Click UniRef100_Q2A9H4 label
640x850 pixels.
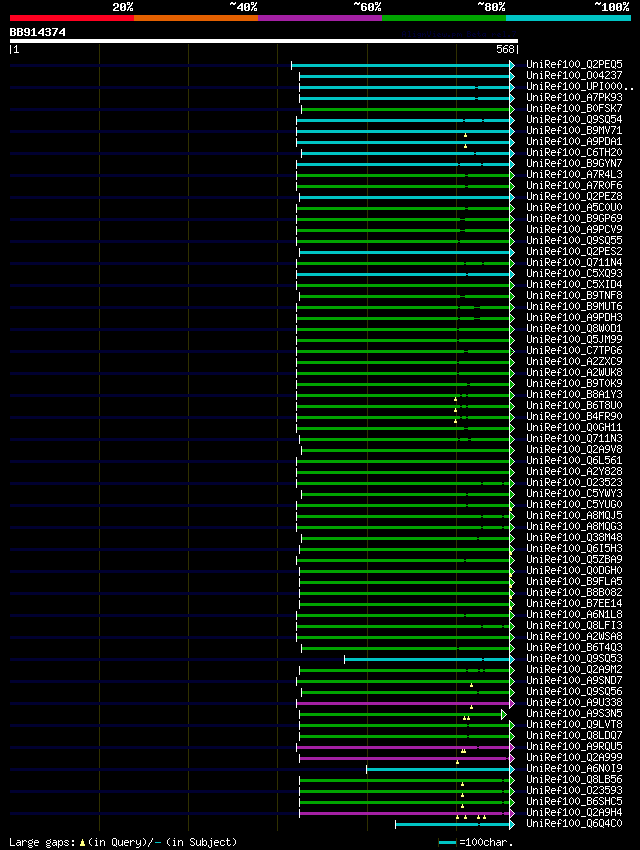[x=574, y=813]
